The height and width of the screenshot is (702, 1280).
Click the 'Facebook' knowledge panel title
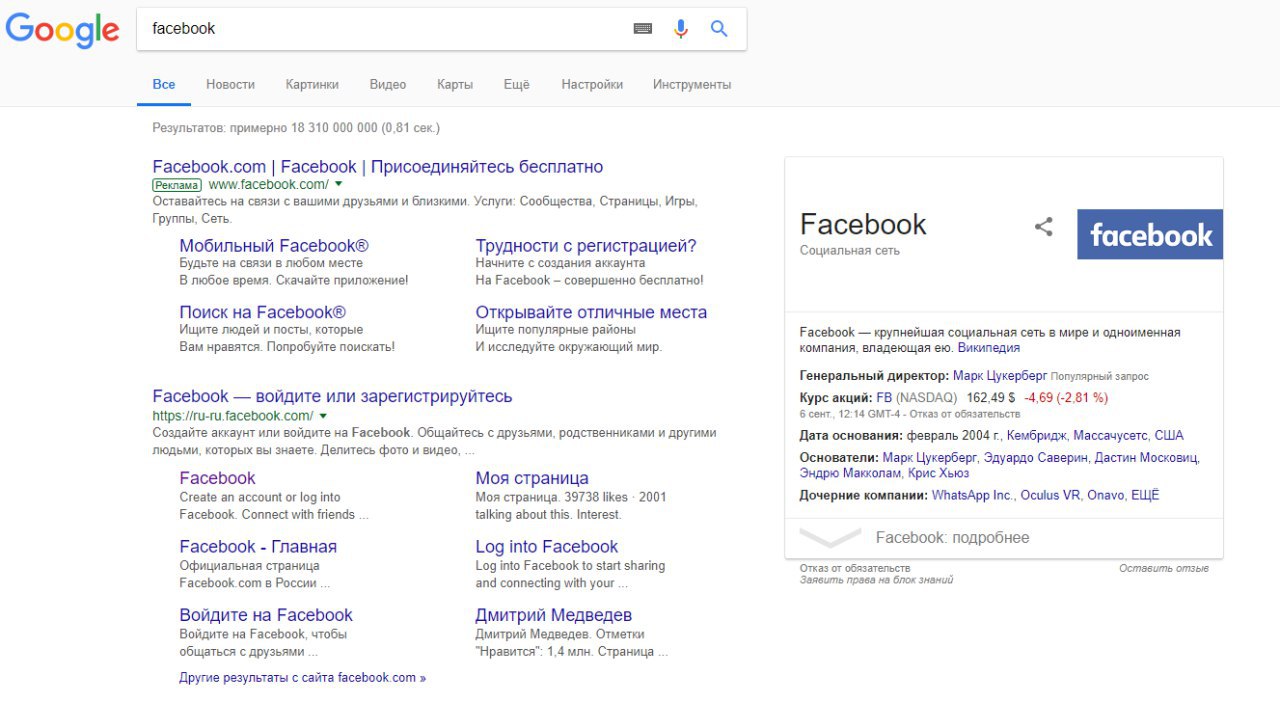(x=863, y=224)
